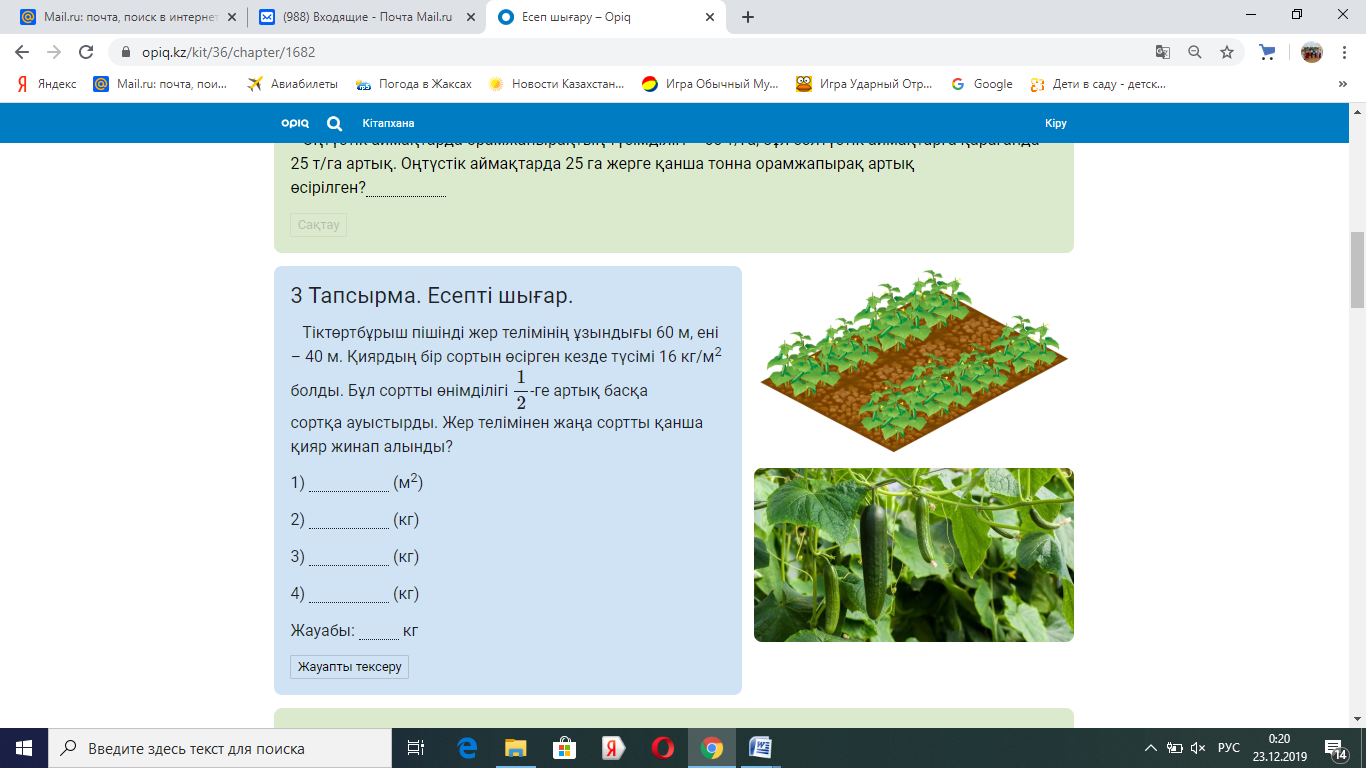Viewport: 1366px width, 768px height.
Task: Open the Погода в Жаксах bookmark
Action: coord(413,84)
